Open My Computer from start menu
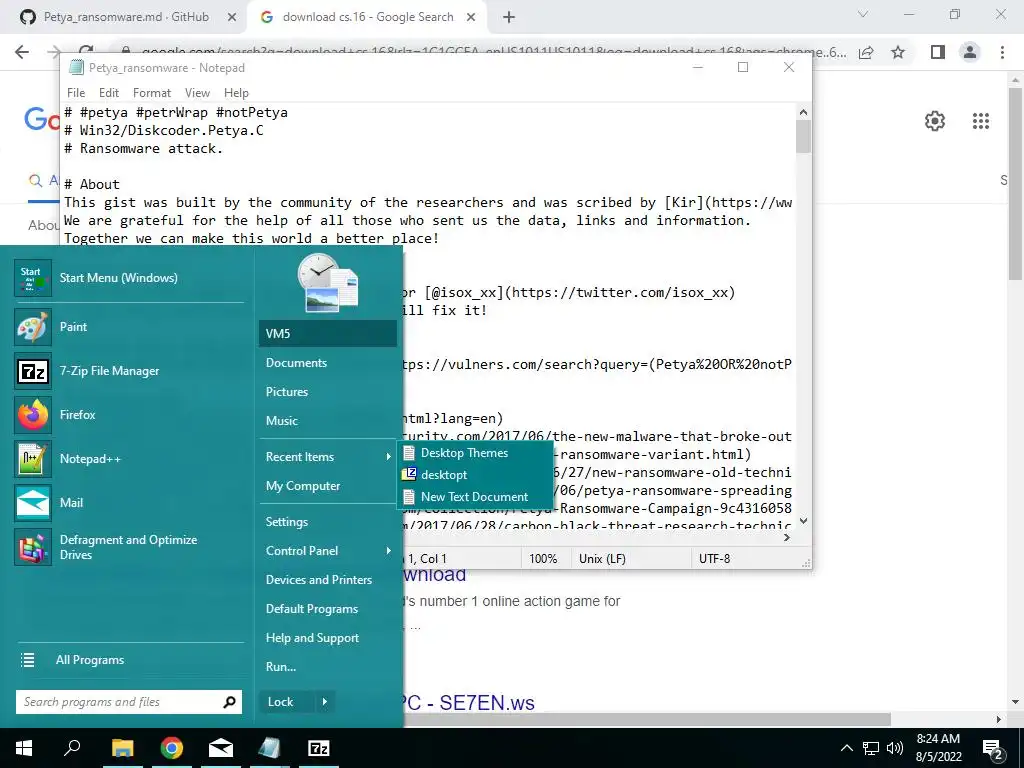The image size is (1024, 768). [x=327, y=486]
